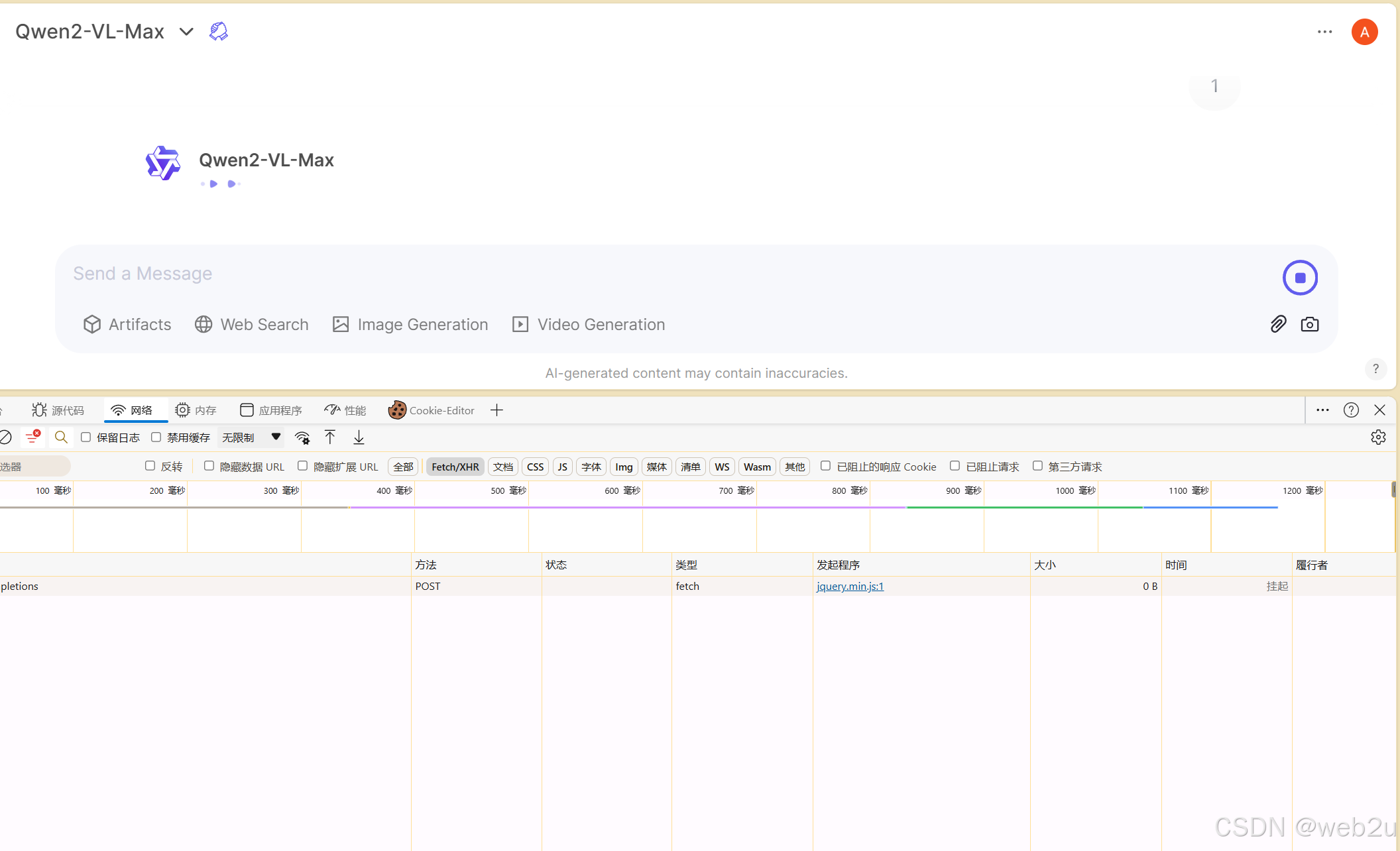This screenshot has height=851, width=1400.
Task: Close the devtools panel
Action: click(x=1379, y=410)
